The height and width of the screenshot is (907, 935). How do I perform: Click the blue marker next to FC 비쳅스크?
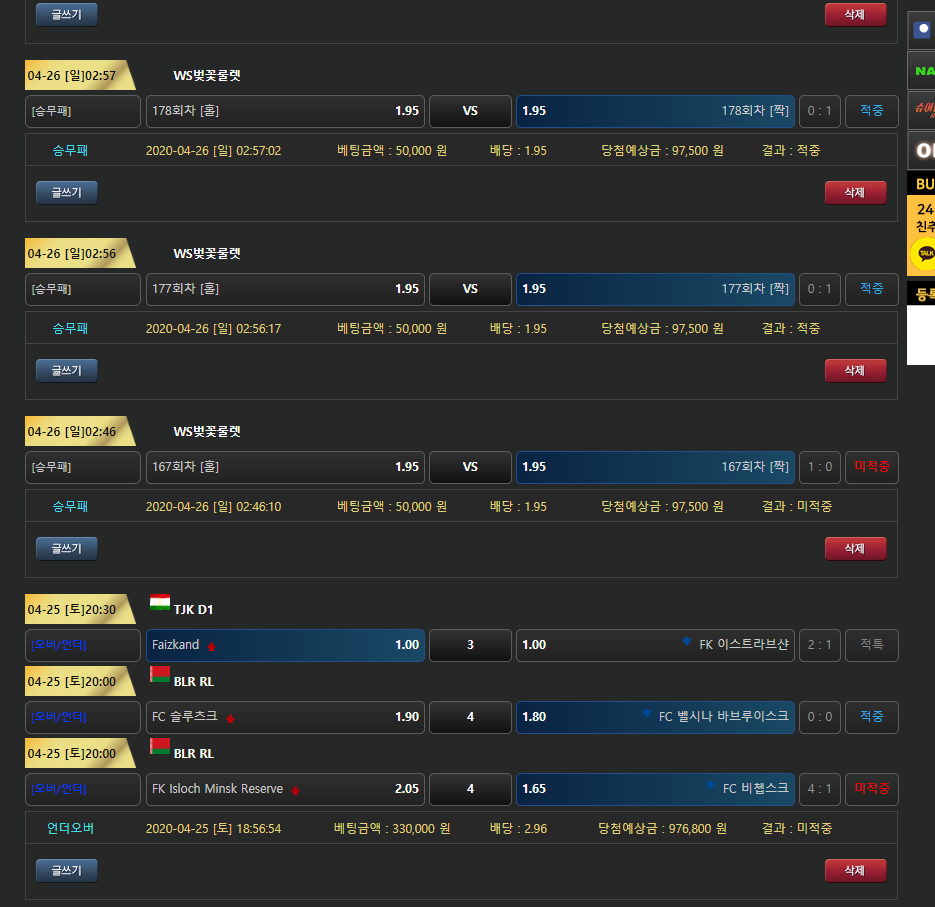pos(710,786)
